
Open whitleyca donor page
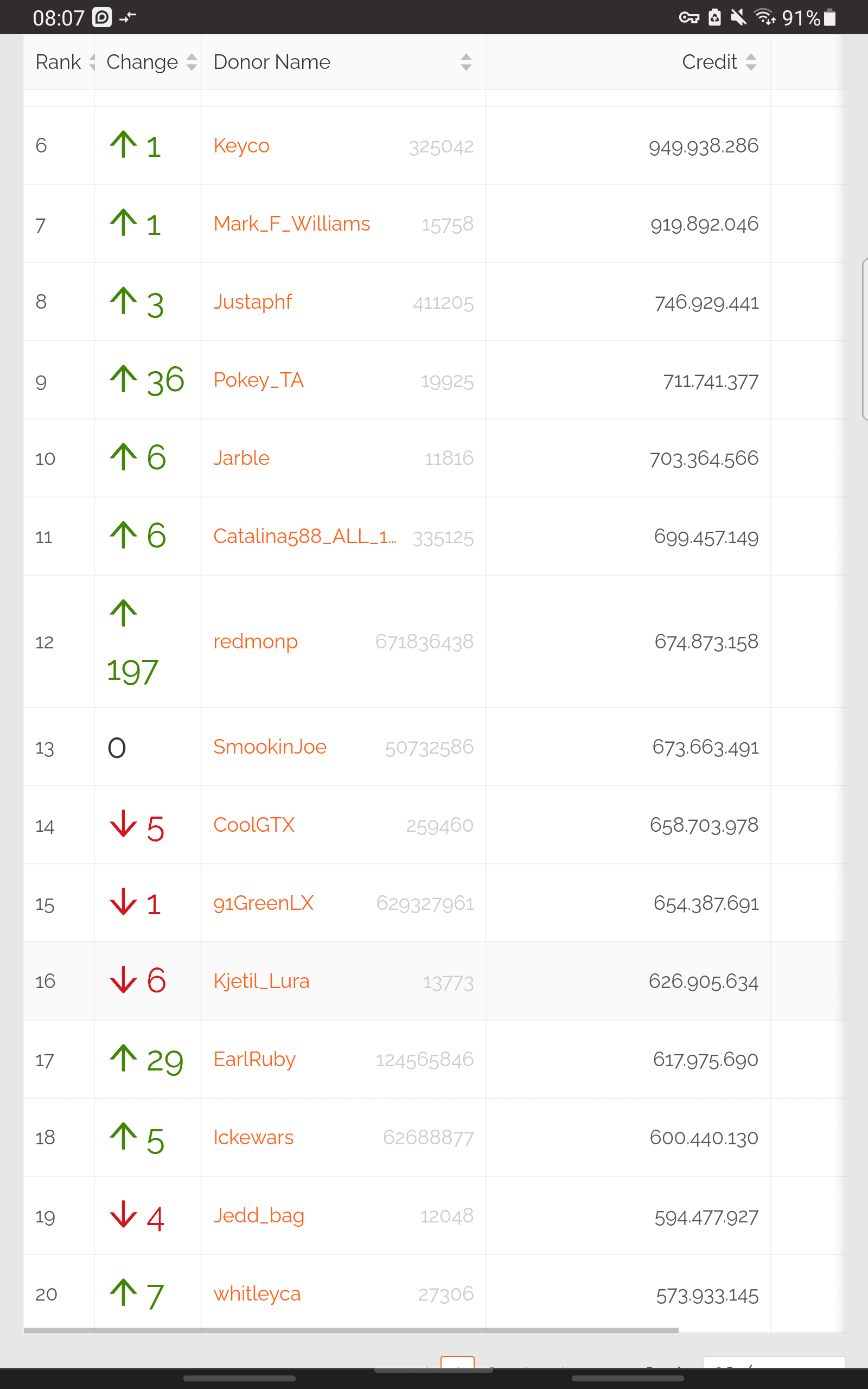(257, 1293)
